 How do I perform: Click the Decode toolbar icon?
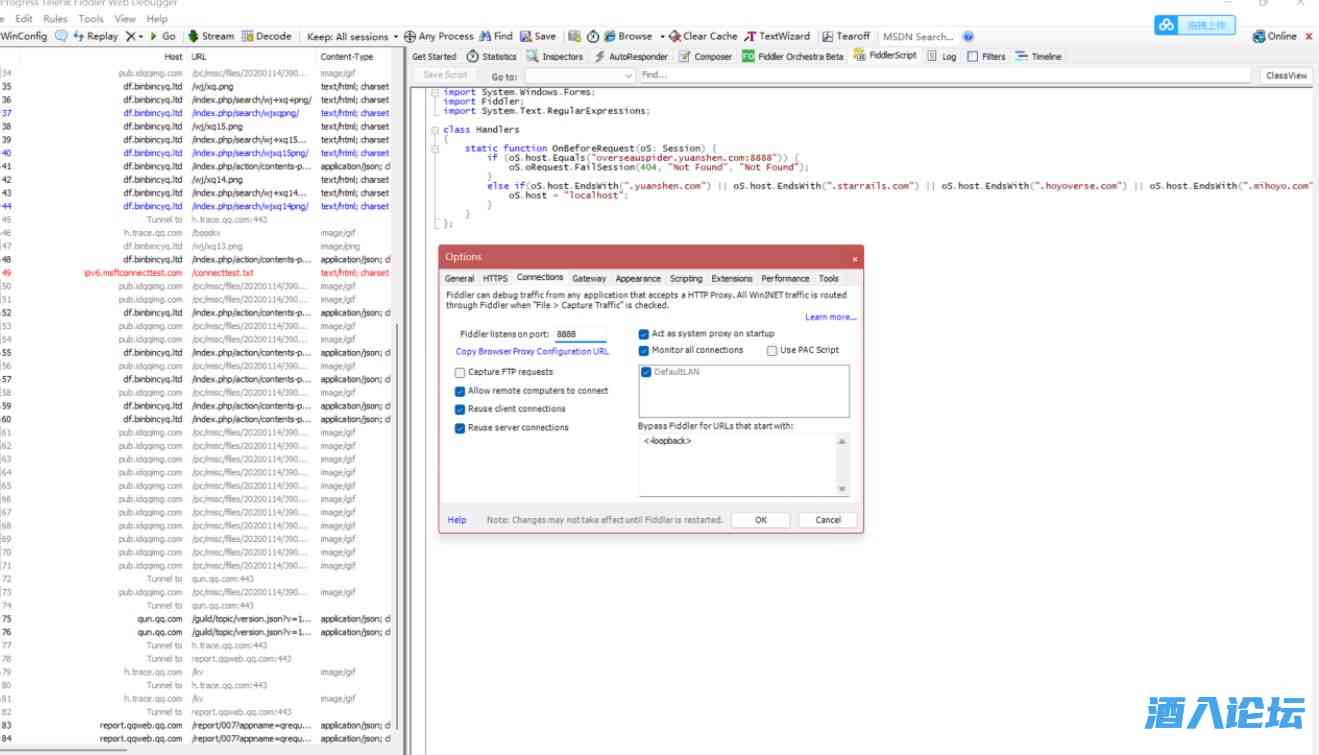coord(248,37)
